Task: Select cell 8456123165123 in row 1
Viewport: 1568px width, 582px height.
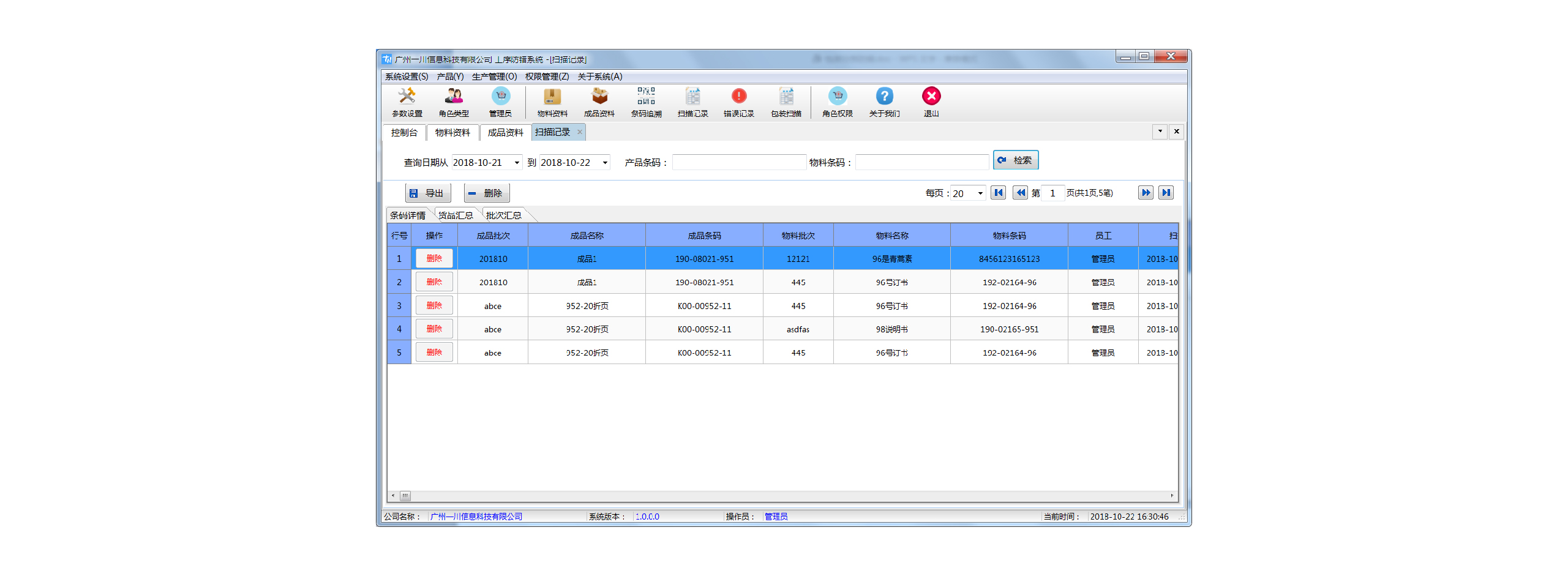Action: (x=1009, y=258)
